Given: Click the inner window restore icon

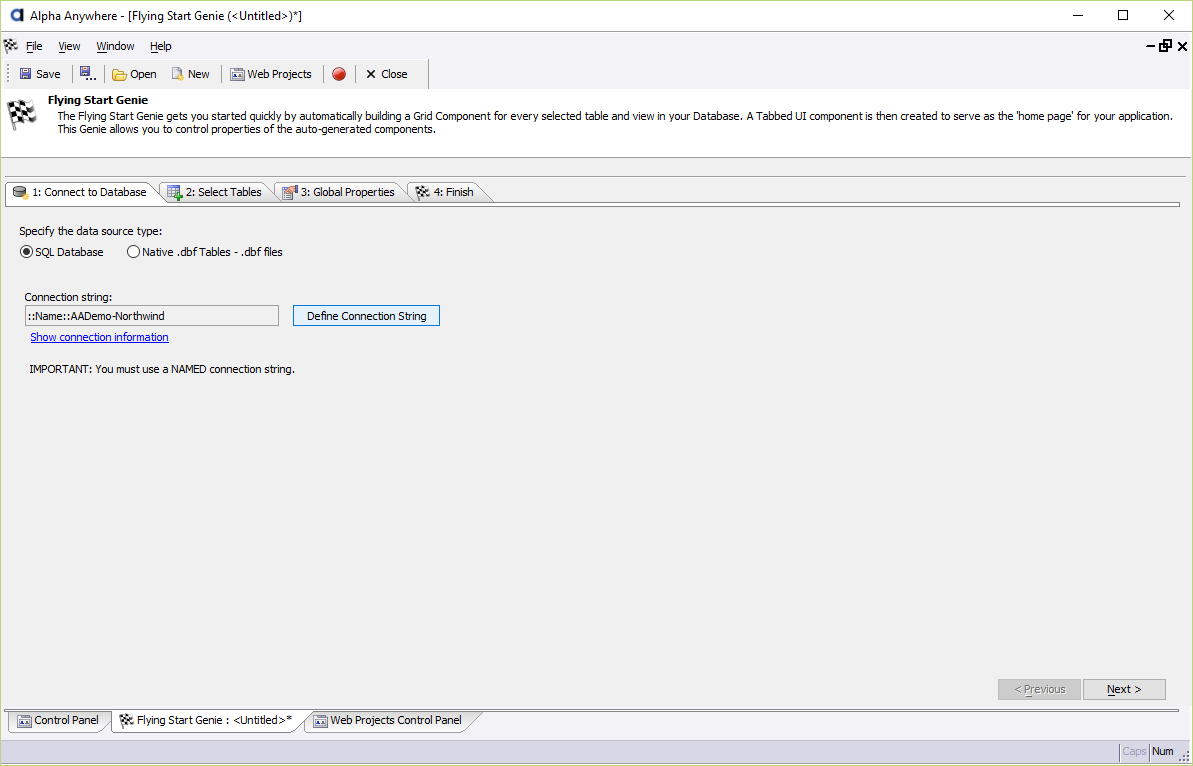Looking at the screenshot, I should click(x=1166, y=46).
